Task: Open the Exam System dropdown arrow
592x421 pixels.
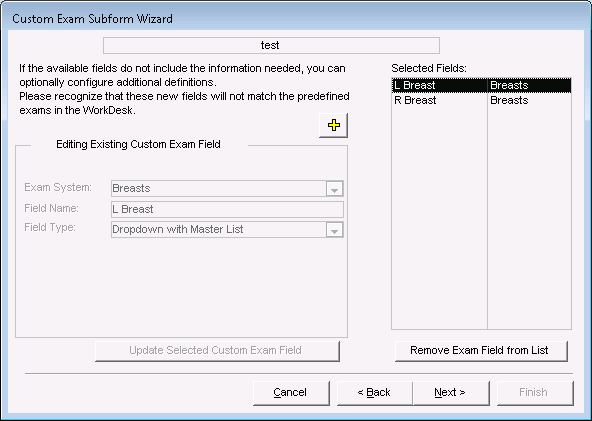Action: [x=335, y=188]
